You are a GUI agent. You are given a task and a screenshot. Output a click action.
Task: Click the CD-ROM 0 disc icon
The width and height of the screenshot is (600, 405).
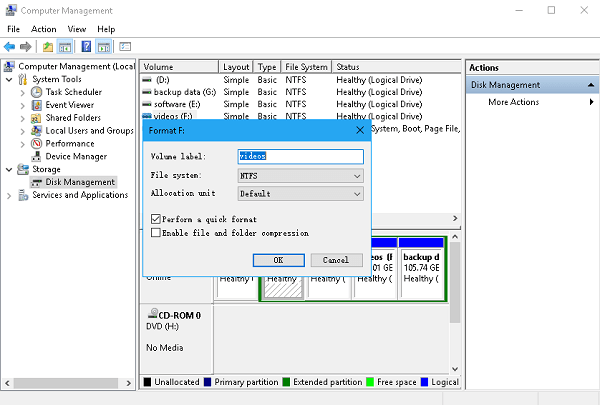coord(152,314)
